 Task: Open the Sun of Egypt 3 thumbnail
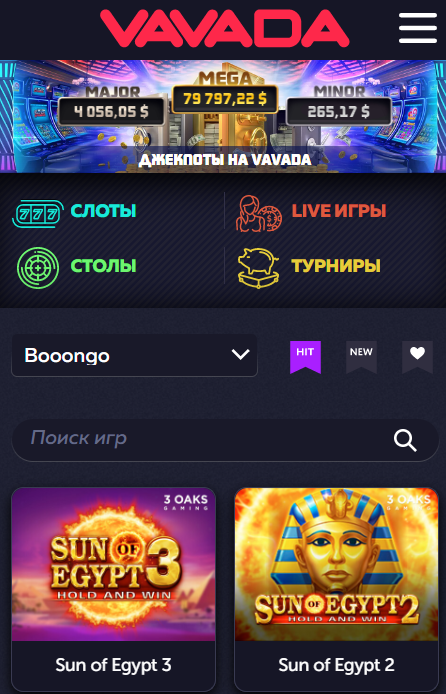[x=113, y=564]
